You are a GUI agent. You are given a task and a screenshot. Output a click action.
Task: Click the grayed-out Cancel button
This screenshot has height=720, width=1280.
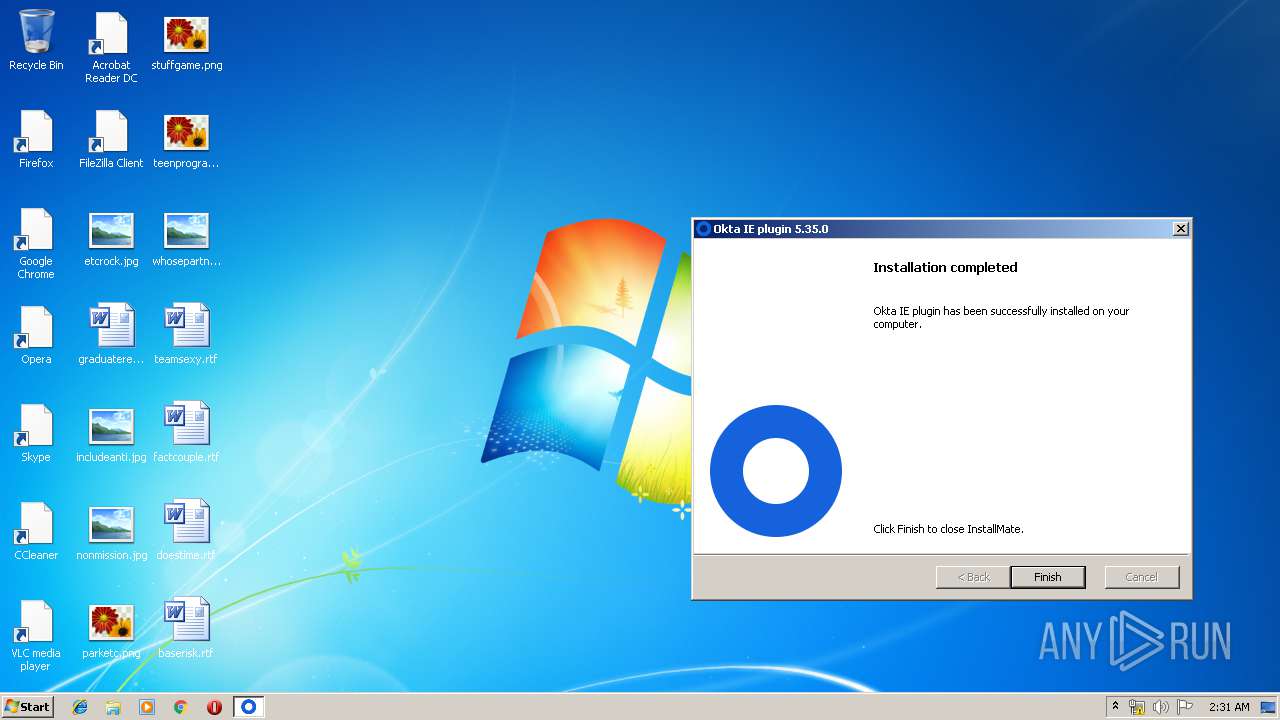click(x=1141, y=577)
